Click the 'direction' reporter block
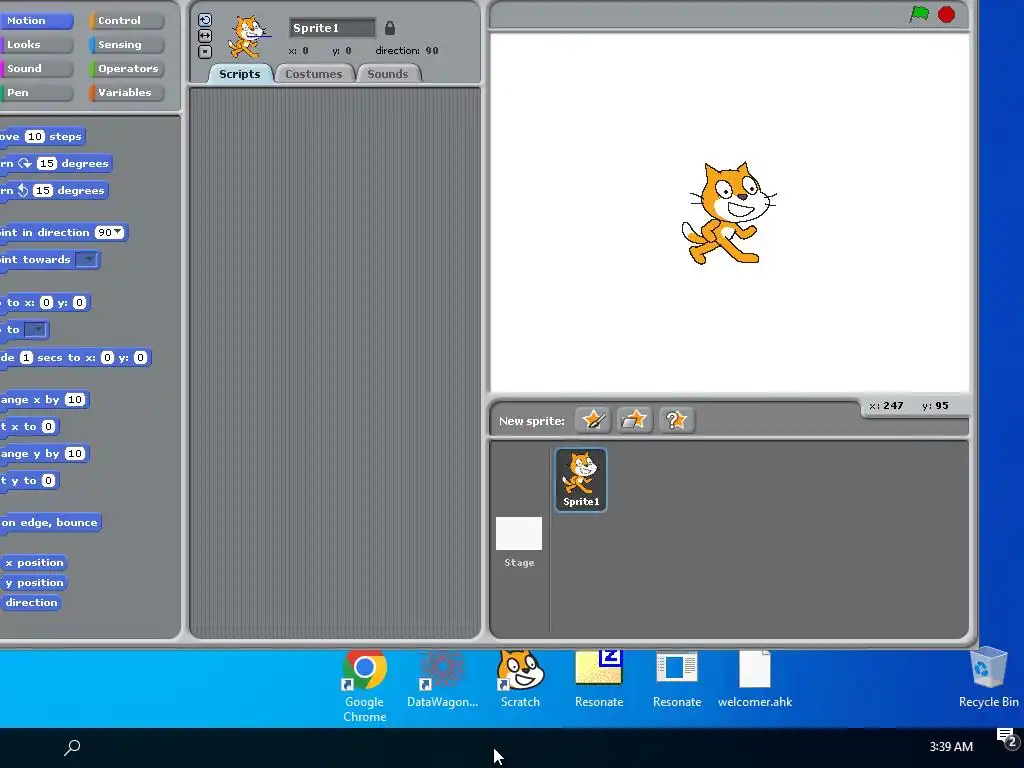The height and width of the screenshot is (768, 1024). coord(31,603)
